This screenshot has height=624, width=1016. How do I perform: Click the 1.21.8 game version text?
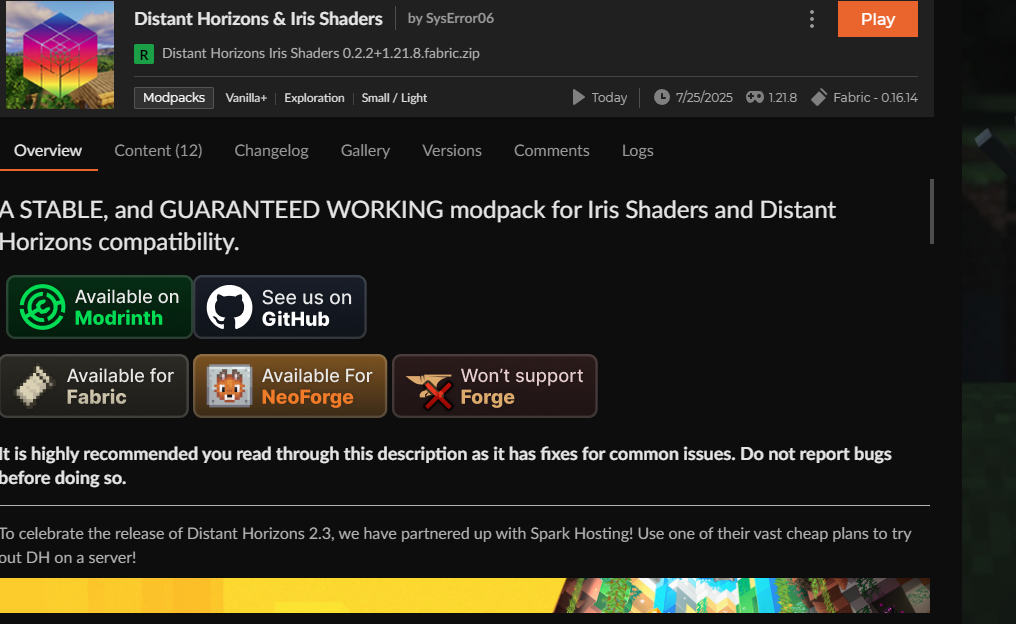coord(783,98)
